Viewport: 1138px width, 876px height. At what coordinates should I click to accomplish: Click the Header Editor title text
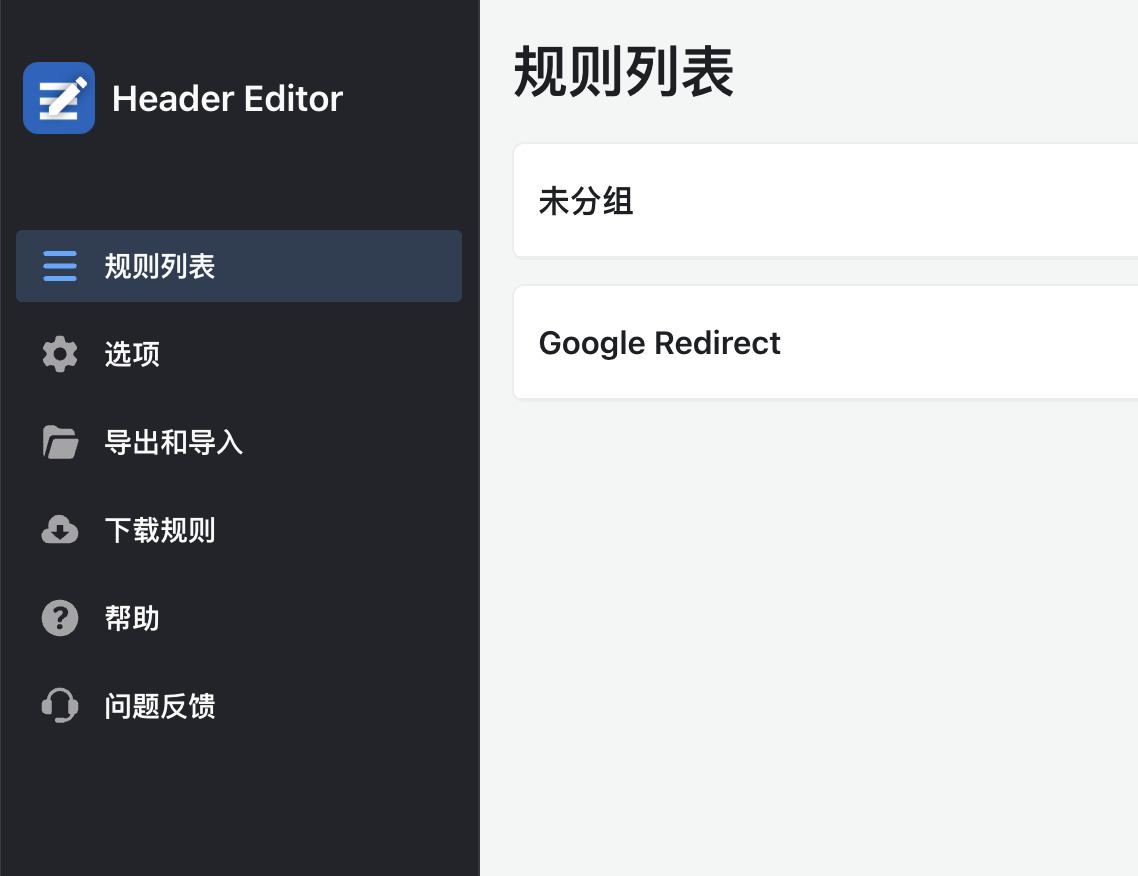pos(227,99)
